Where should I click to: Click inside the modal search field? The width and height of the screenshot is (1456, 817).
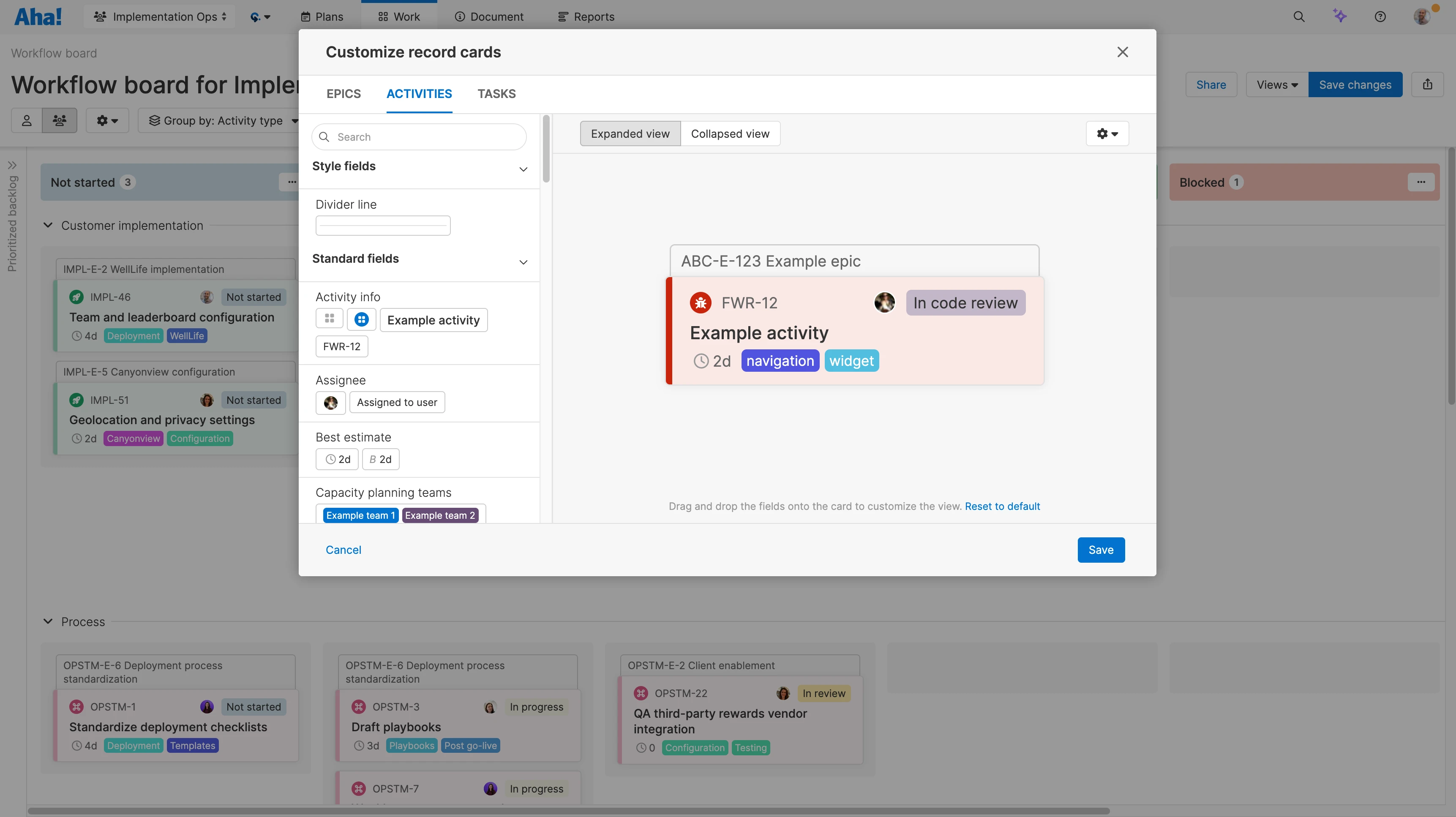[x=418, y=136]
